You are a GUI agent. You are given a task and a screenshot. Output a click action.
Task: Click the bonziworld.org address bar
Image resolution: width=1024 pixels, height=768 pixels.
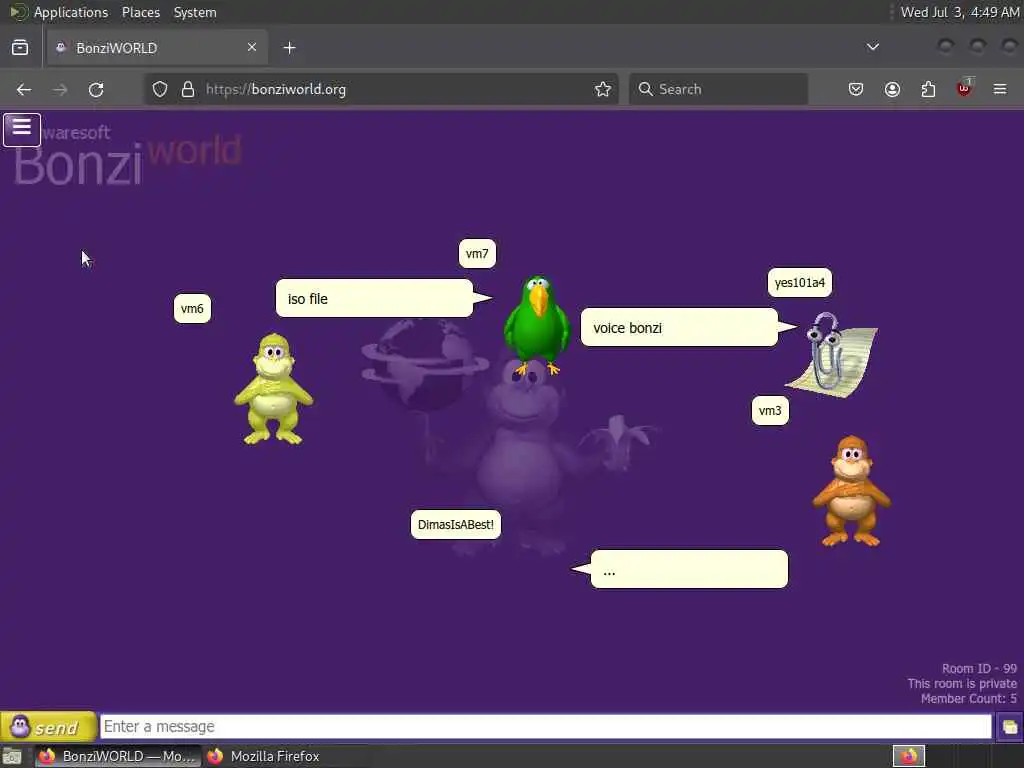tap(381, 89)
